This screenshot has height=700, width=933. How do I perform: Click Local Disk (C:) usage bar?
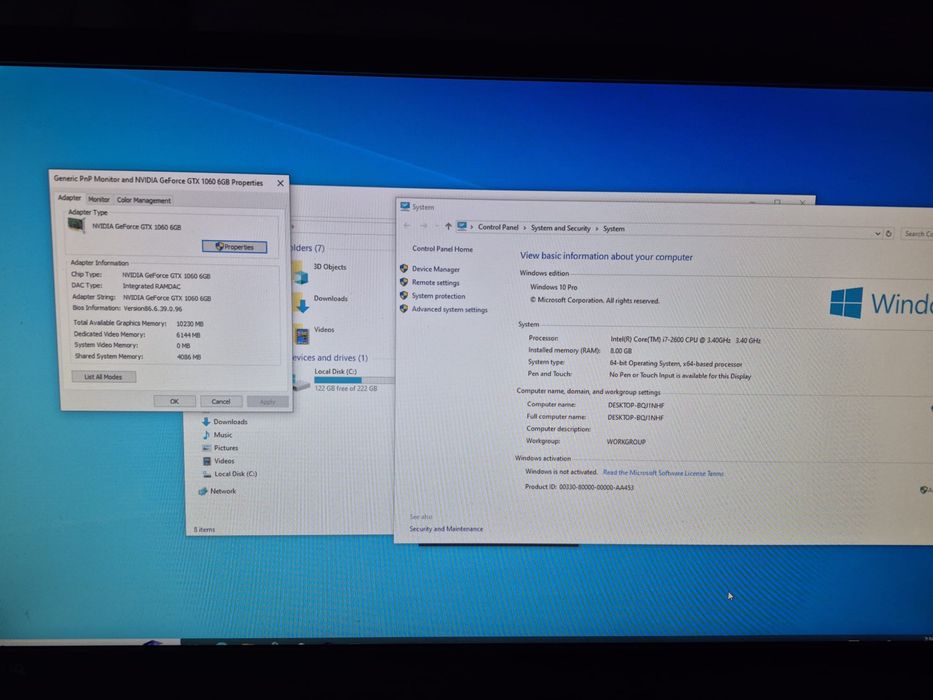(354, 380)
